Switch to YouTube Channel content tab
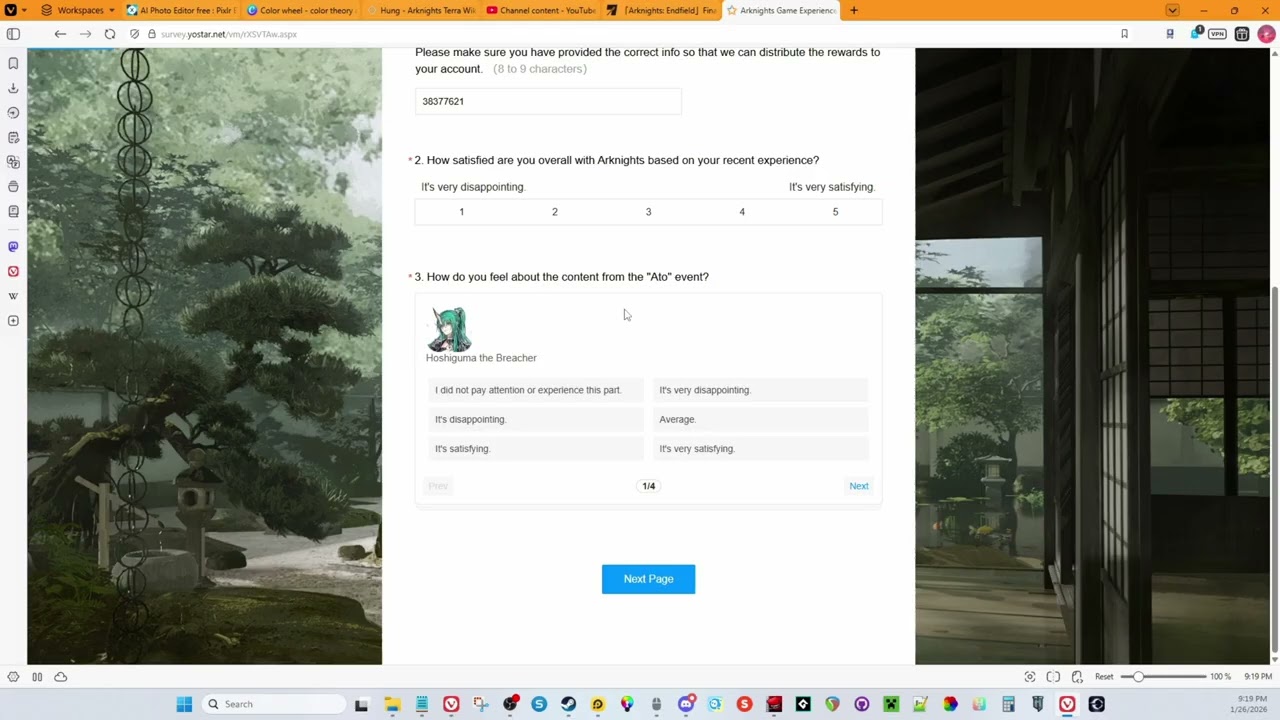1280x720 pixels. (541, 10)
